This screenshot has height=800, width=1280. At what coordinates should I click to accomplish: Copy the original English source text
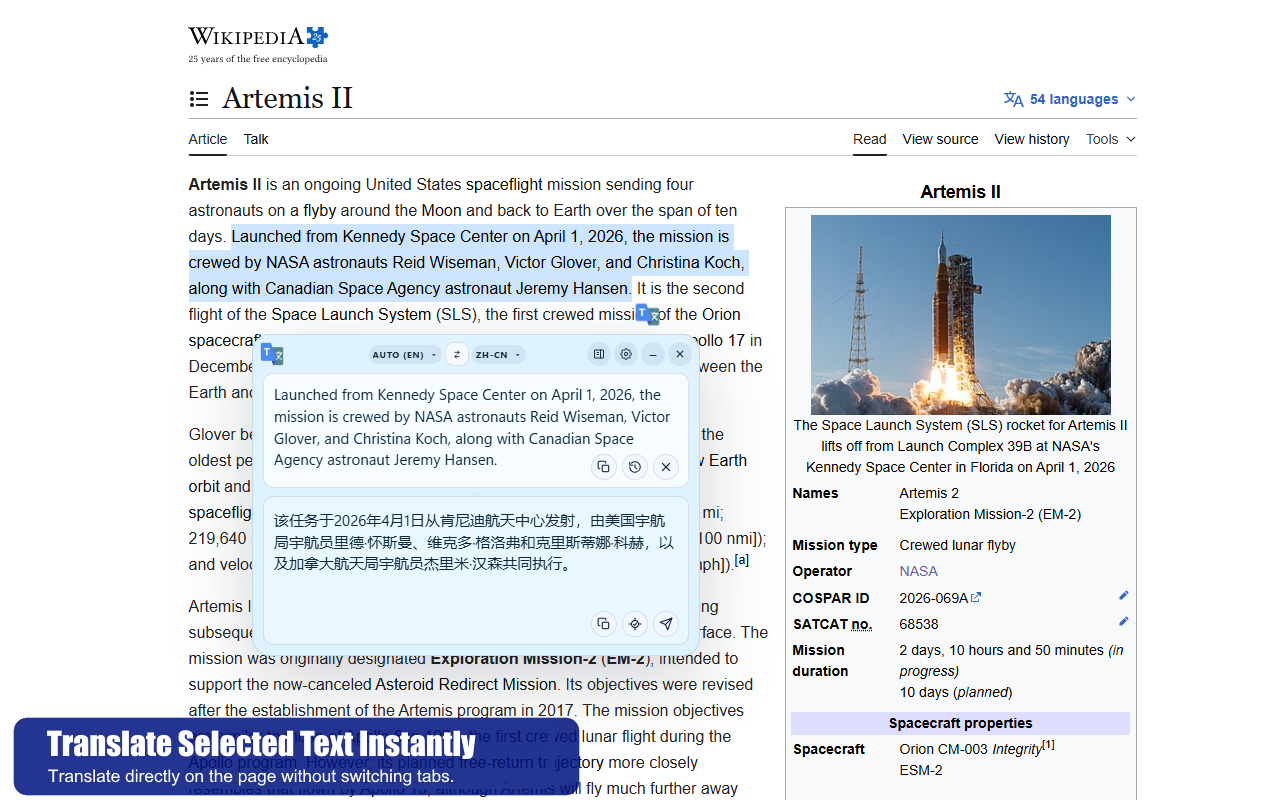[603, 467]
